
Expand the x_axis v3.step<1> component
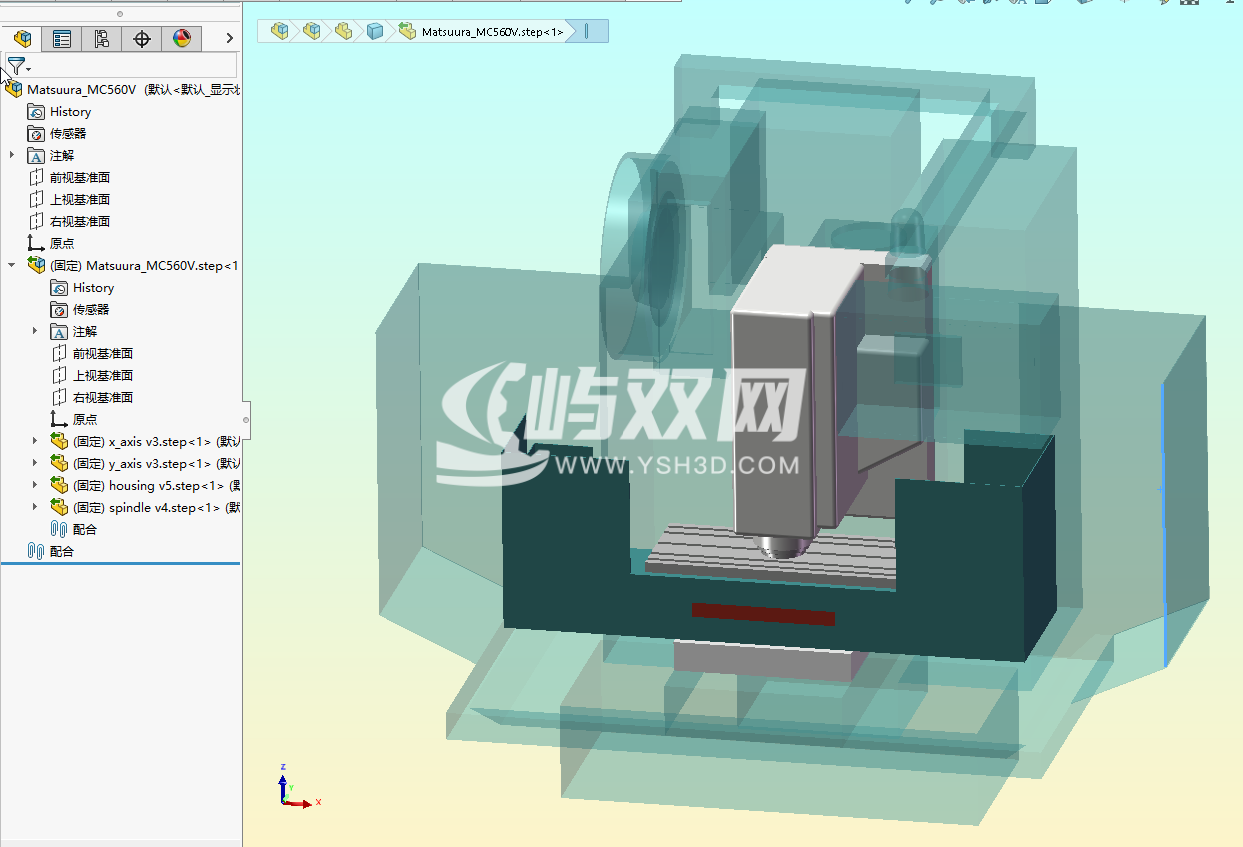point(35,441)
